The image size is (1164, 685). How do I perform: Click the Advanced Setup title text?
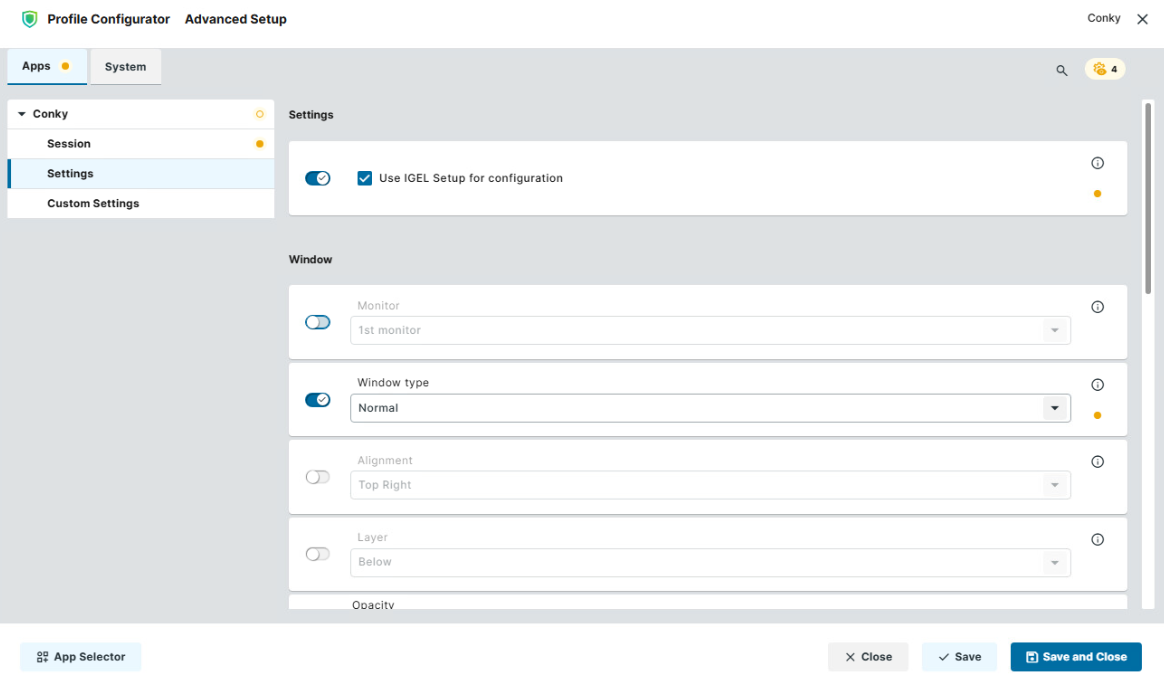coord(235,19)
